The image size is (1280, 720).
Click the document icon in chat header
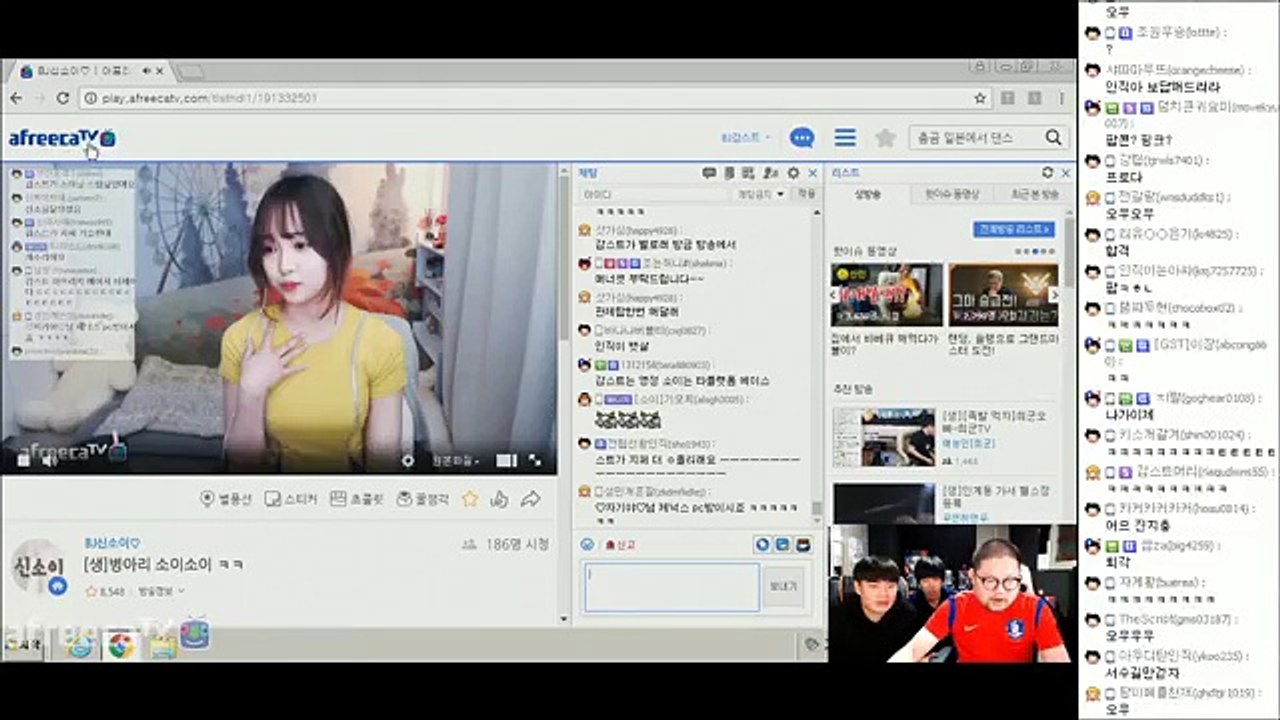click(x=731, y=173)
